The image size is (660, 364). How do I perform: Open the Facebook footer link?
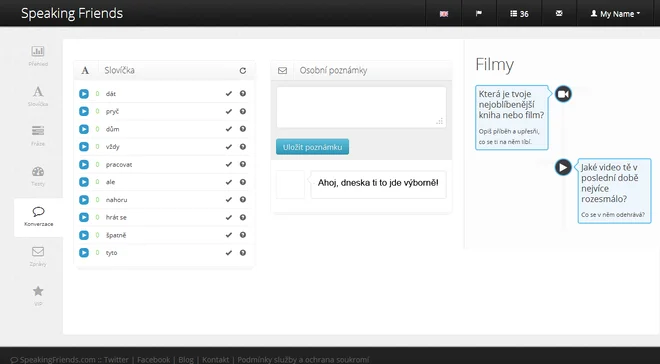click(x=153, y=360)
